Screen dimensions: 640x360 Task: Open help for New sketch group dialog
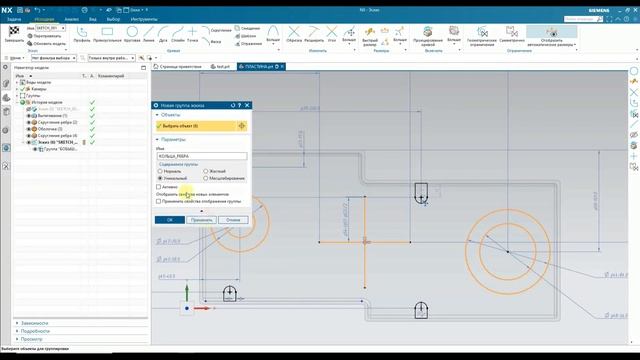pyautogui.click(x=240, y=105)
